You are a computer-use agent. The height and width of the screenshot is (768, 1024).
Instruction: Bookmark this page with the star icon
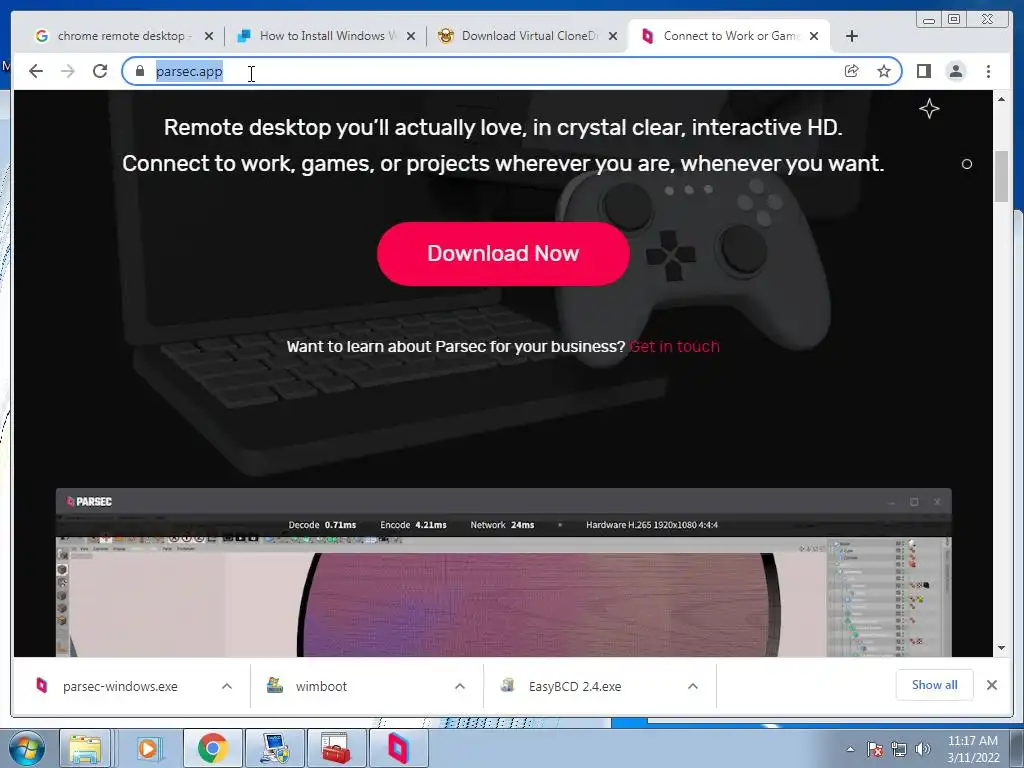[x=884, y=71]
